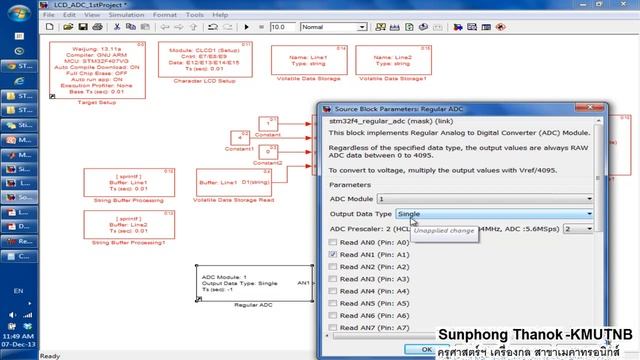Open the Output Data Type dropdown

coord(494,214)
